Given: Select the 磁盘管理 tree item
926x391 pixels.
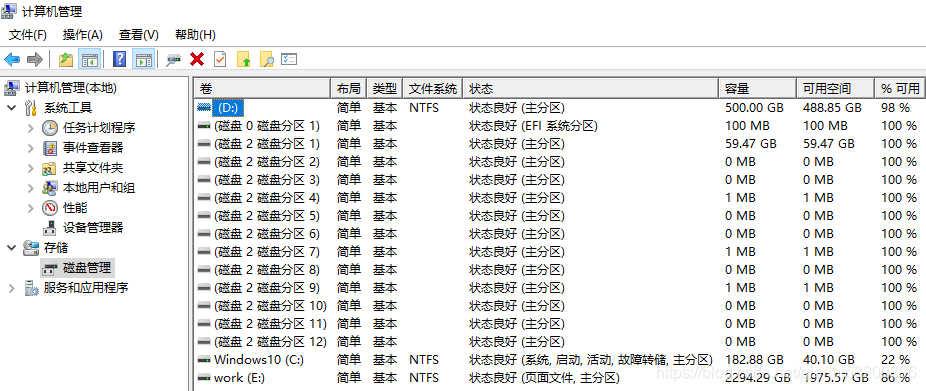Looking at the screenshot, I should coord(87,268).
